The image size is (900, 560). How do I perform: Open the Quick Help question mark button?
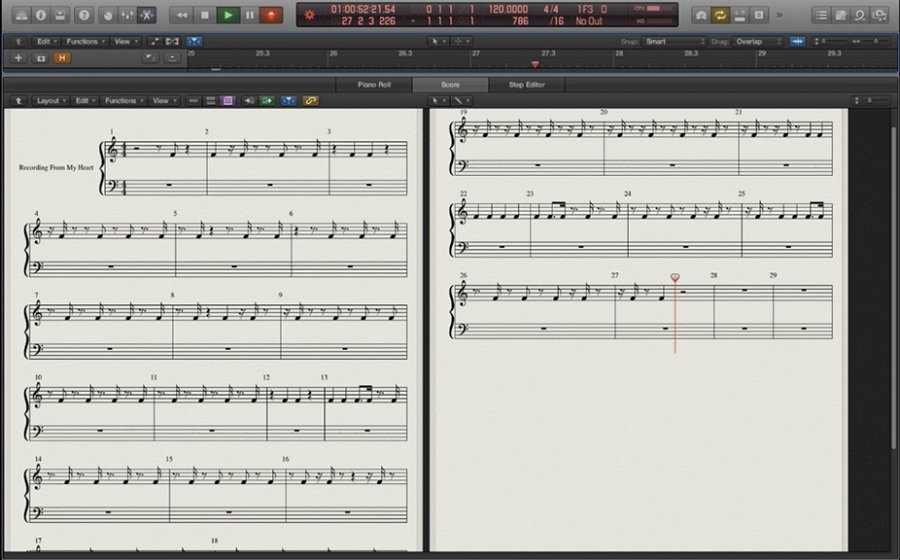(83, 15)
